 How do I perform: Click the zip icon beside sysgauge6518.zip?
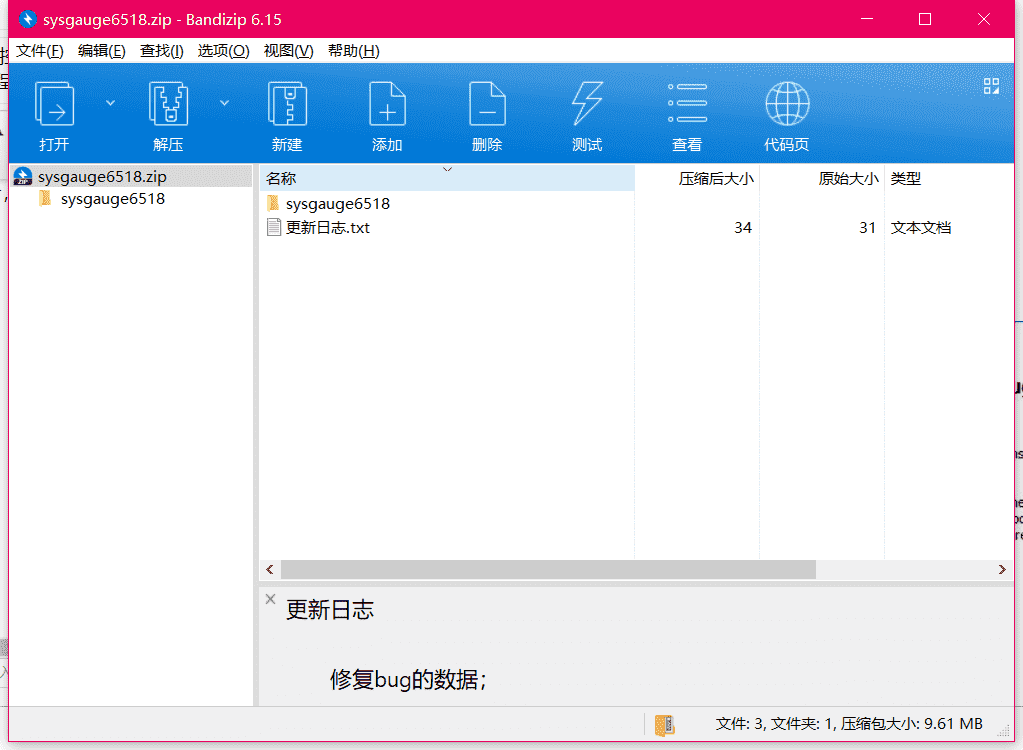[x=23, y=176]
